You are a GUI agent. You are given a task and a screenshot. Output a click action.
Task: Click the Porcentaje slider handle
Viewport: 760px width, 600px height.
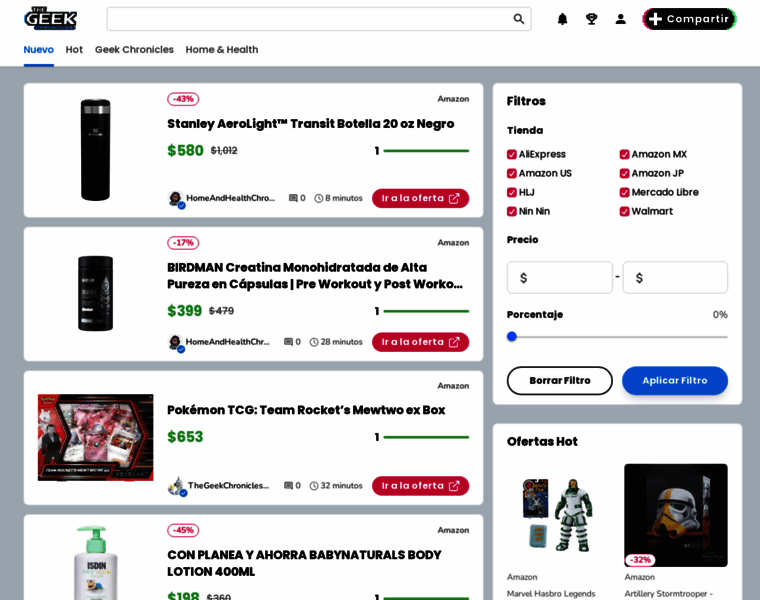512,336
